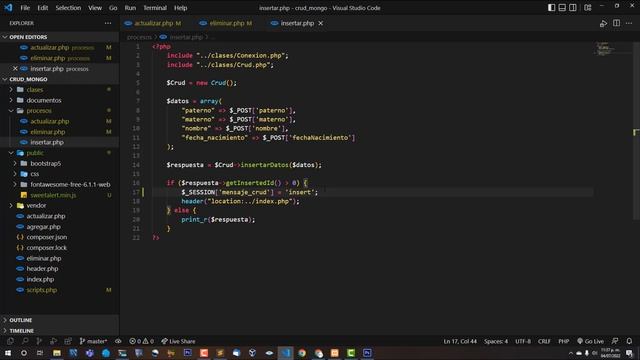Viewport: 640px width, 360px height.
Task: Switch to the eliminar.php tab
Action: [x=227, y=23]
